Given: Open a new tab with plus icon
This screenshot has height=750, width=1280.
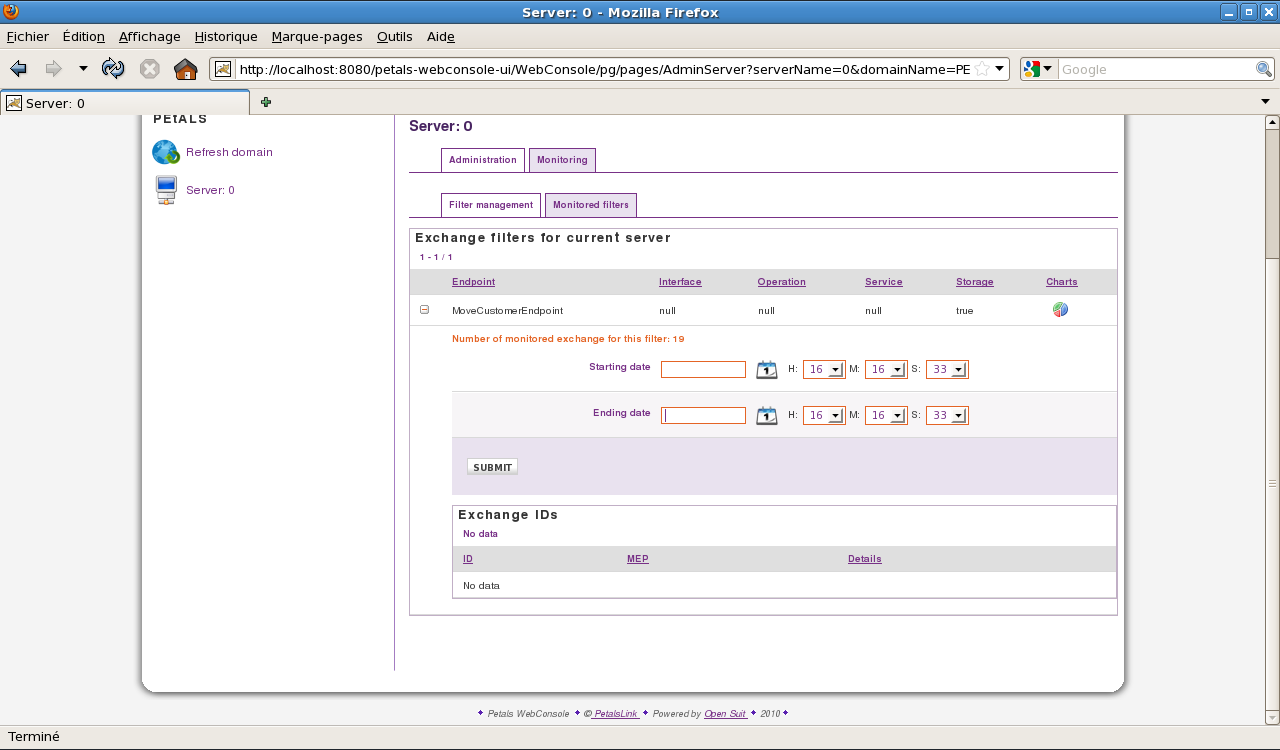Looking at the screenshot, I should pos(266,102).
